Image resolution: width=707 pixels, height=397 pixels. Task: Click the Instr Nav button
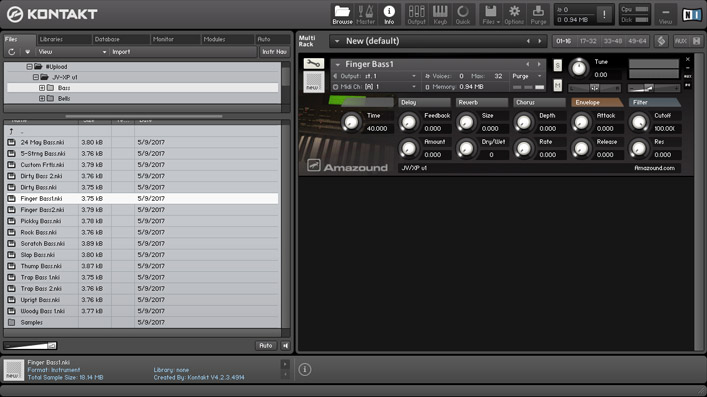click(275, 52)
